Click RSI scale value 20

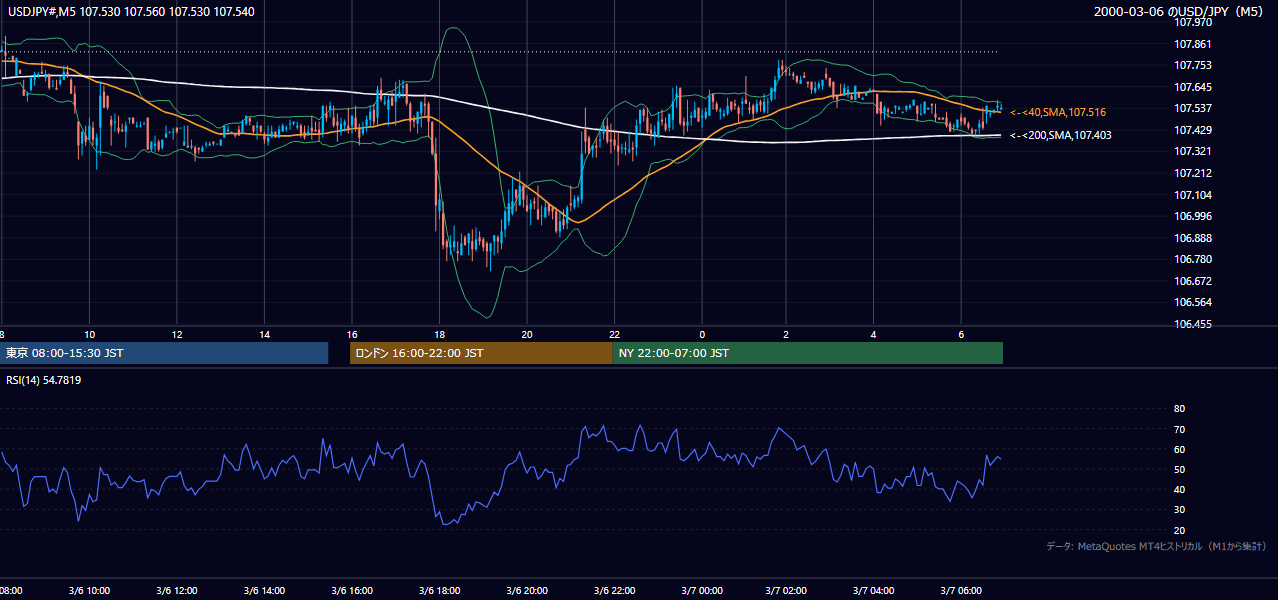point(1179,530)
